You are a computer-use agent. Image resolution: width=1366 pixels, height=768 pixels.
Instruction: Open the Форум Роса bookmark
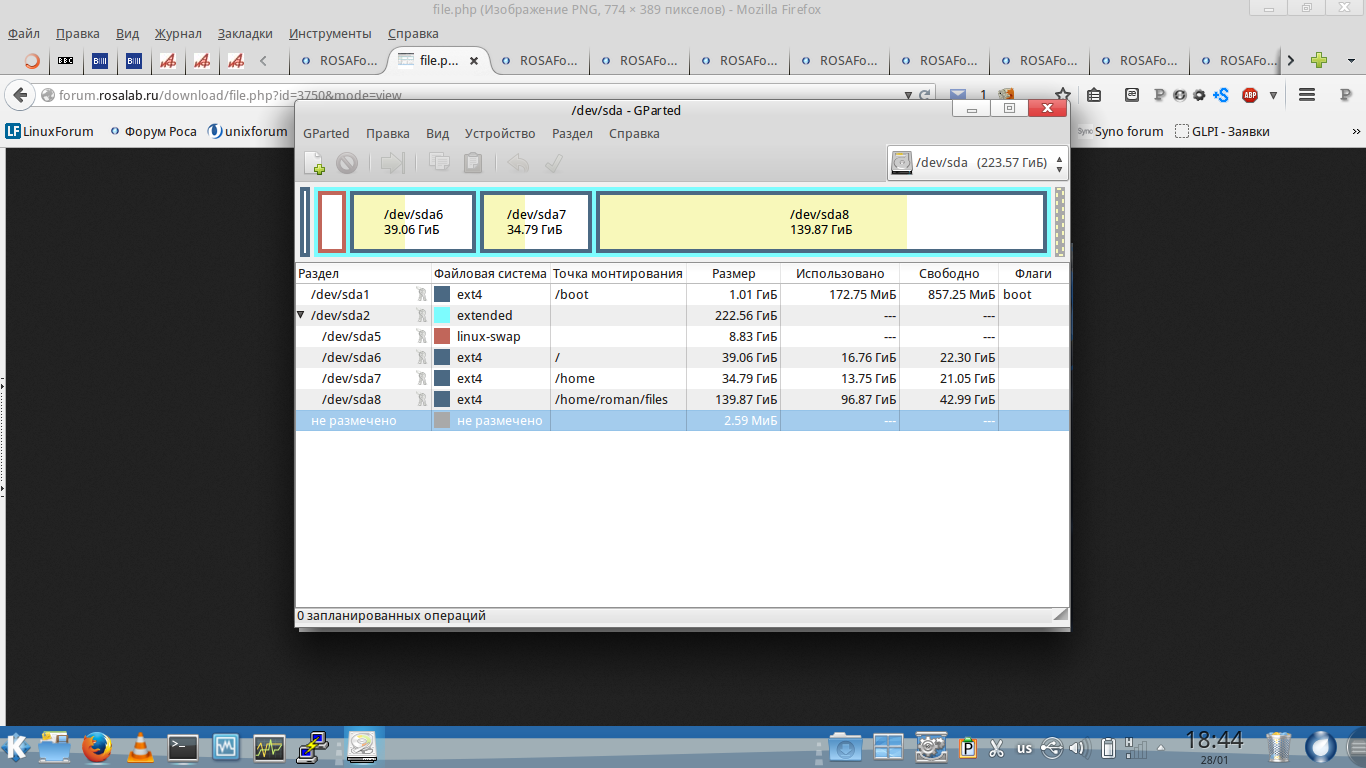tap(153, 131)
